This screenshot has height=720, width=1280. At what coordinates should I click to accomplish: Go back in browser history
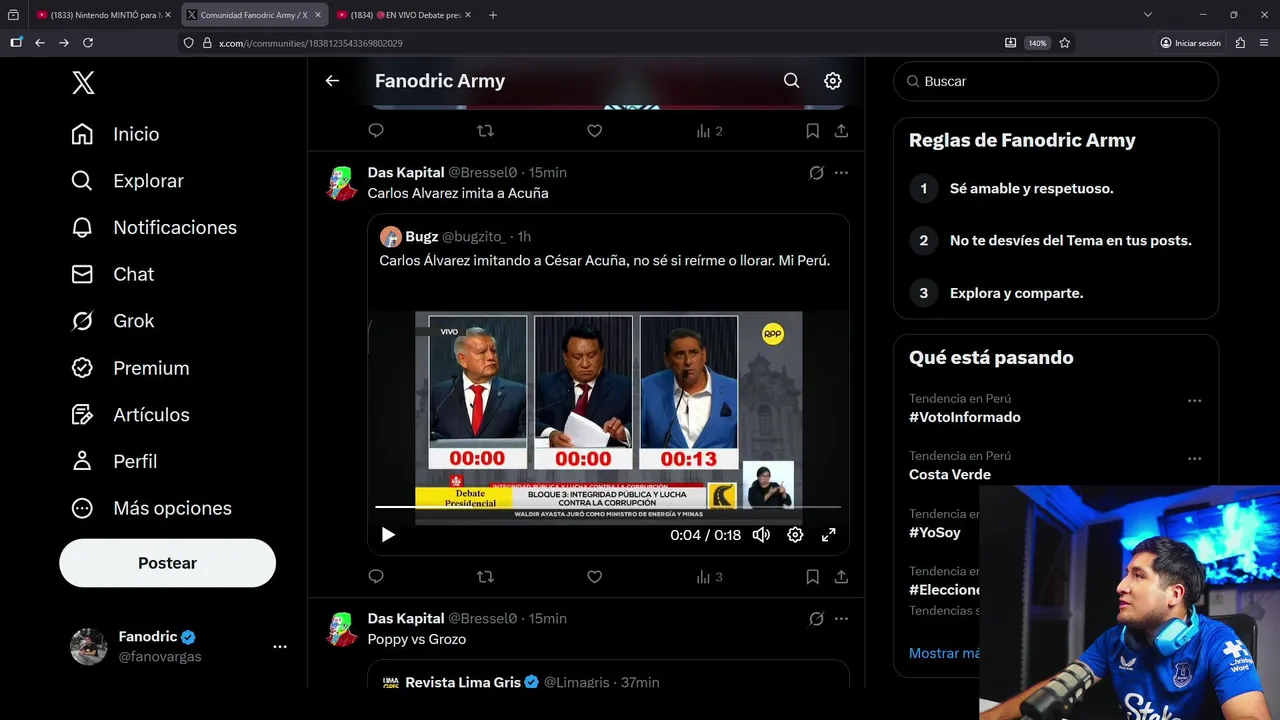[40, 43]
